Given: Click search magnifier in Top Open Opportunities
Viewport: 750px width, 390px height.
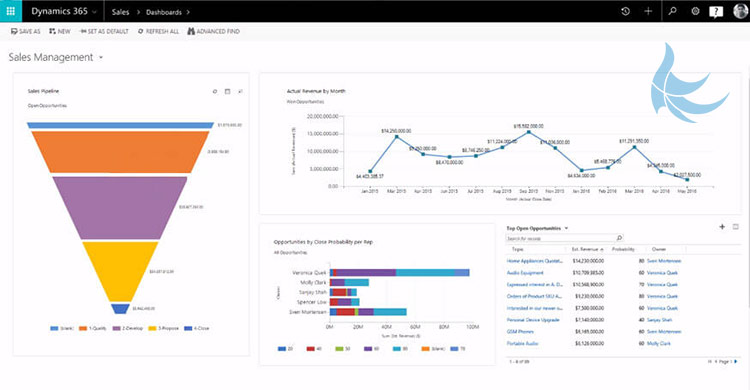Looking at the screenshot, I should [619, 238].
